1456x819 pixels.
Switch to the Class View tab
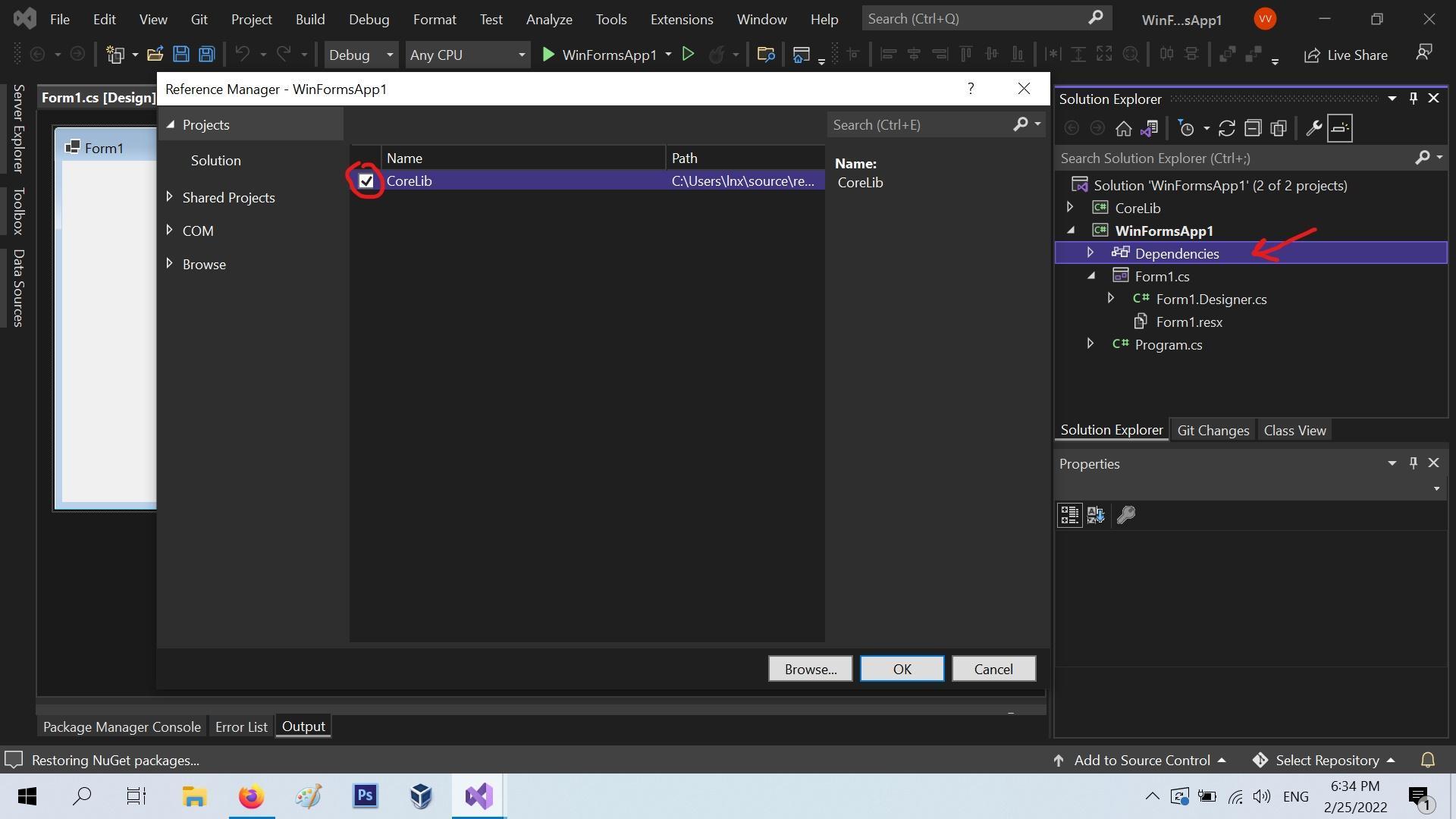[x=1294, y=430]
